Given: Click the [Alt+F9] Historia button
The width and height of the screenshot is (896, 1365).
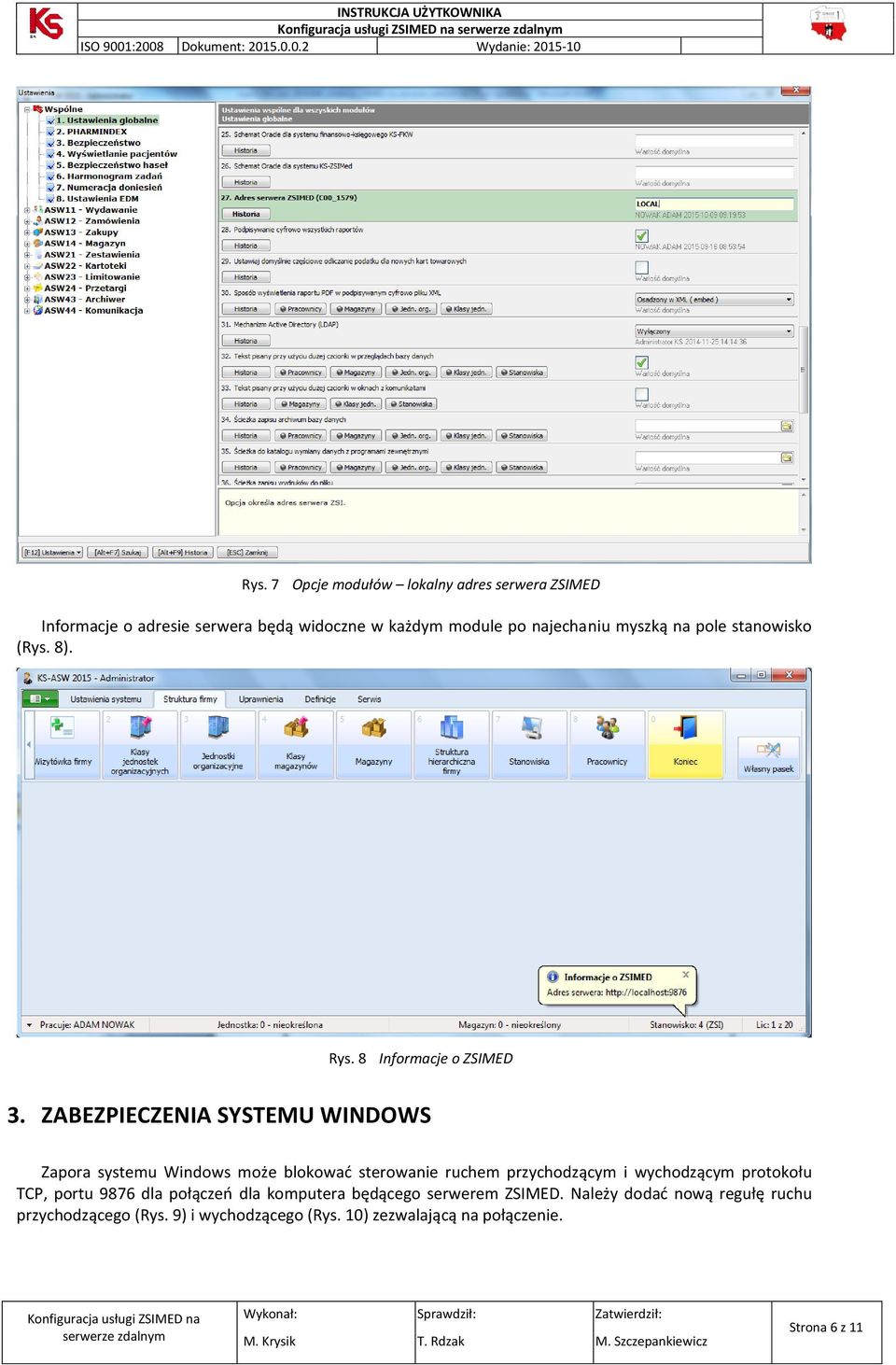Looking at the screenshot, I should pos(183,552).
